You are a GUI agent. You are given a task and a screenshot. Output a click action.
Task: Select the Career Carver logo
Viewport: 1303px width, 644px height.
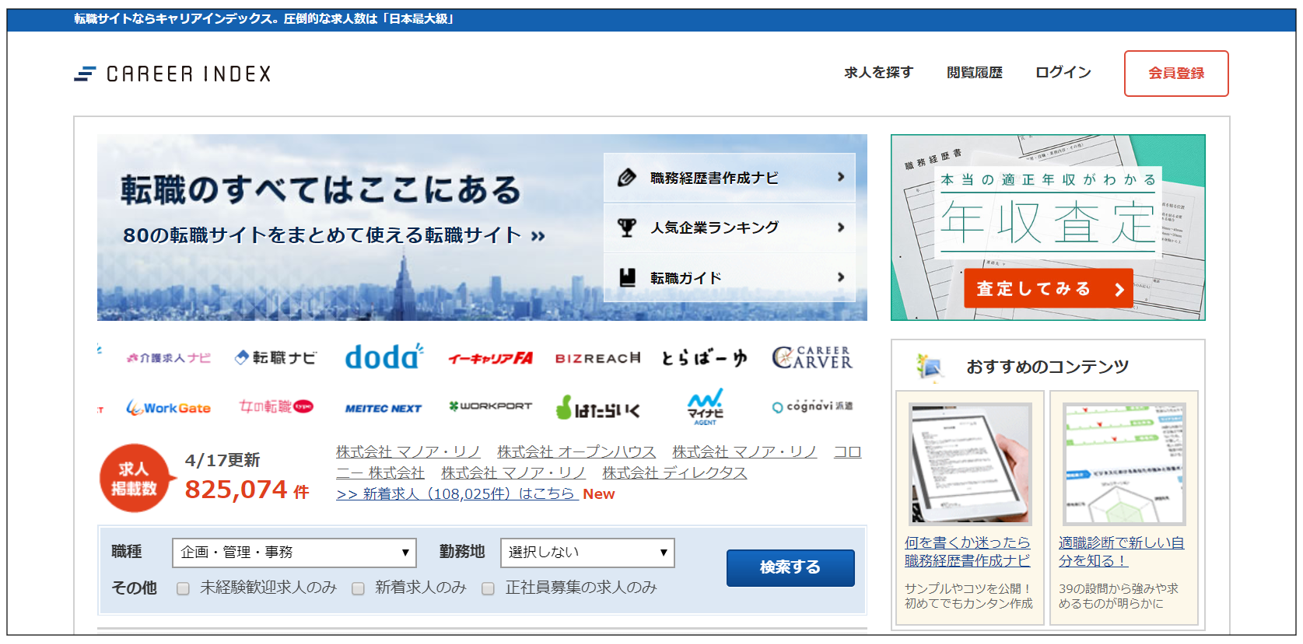[812, 357]
